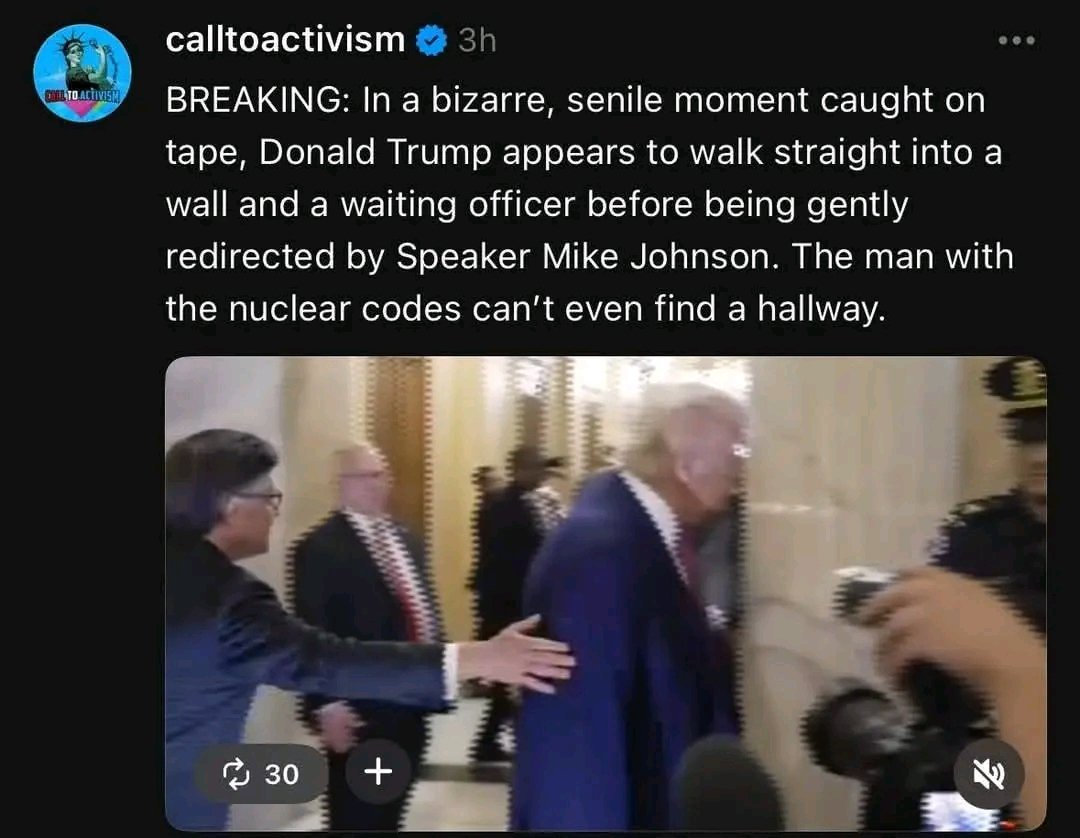Click the calltoactivism username
The width and height of the screenshot is (1080, 838).
(x=285, y=39)
